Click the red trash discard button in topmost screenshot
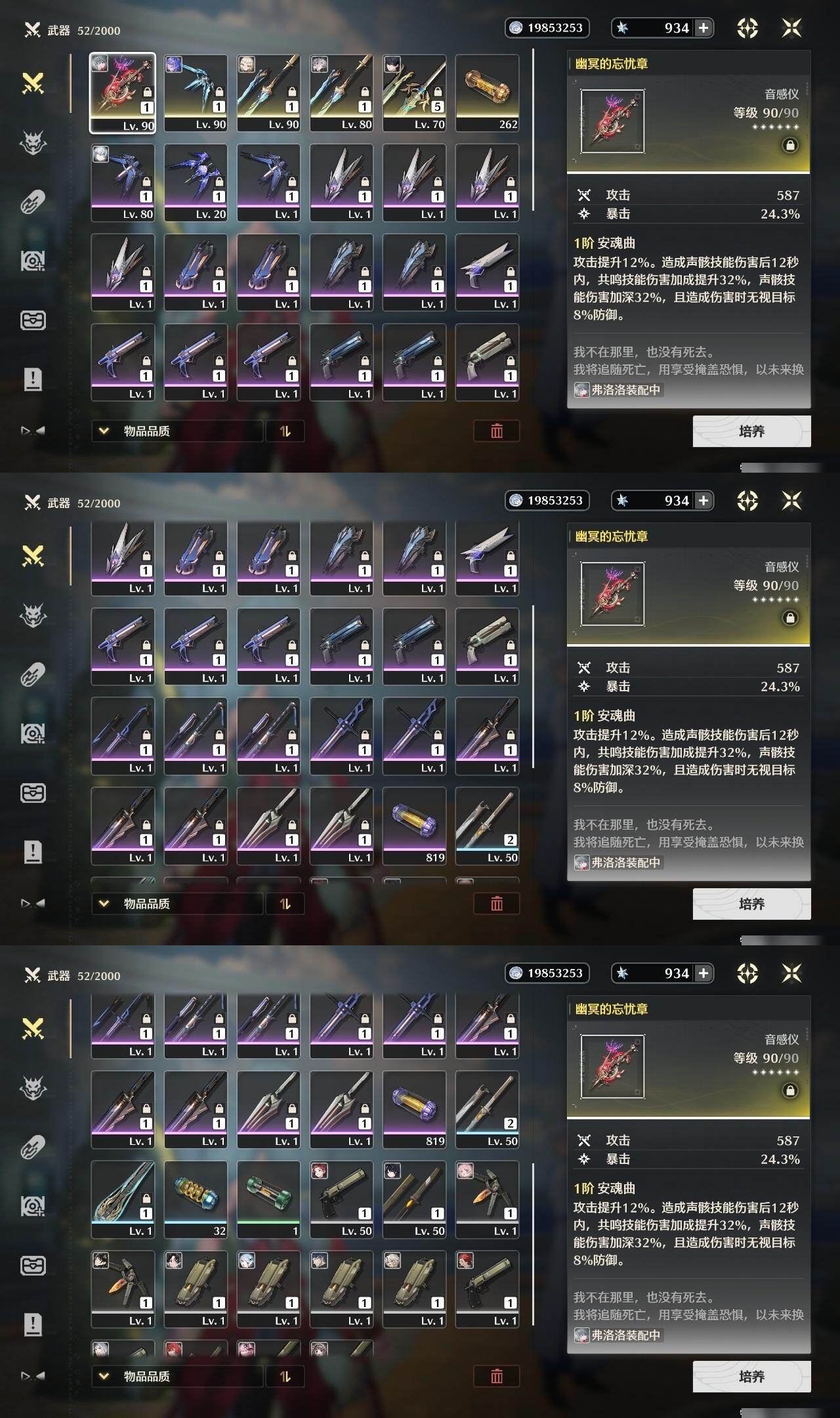This screenshot has width=840, height=1418. (x=497, y=431)
